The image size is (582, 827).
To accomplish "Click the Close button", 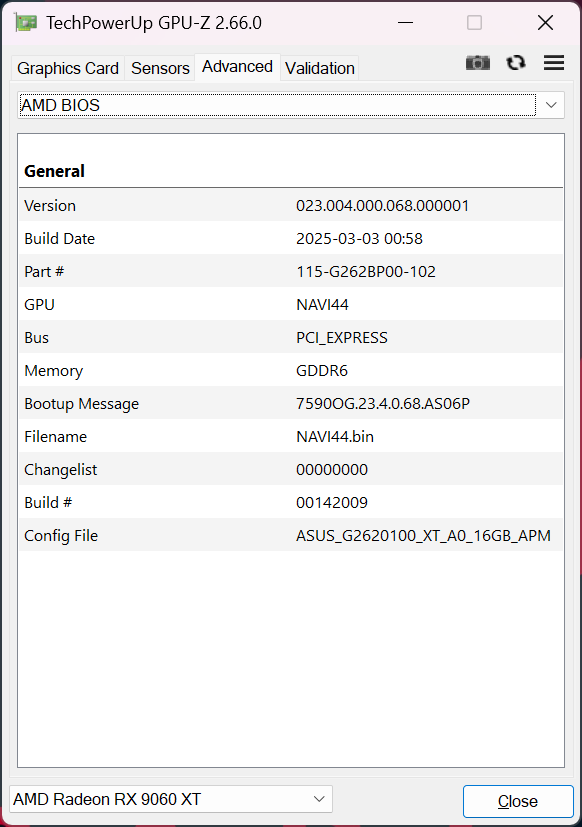I will click(x=518, y=801).
